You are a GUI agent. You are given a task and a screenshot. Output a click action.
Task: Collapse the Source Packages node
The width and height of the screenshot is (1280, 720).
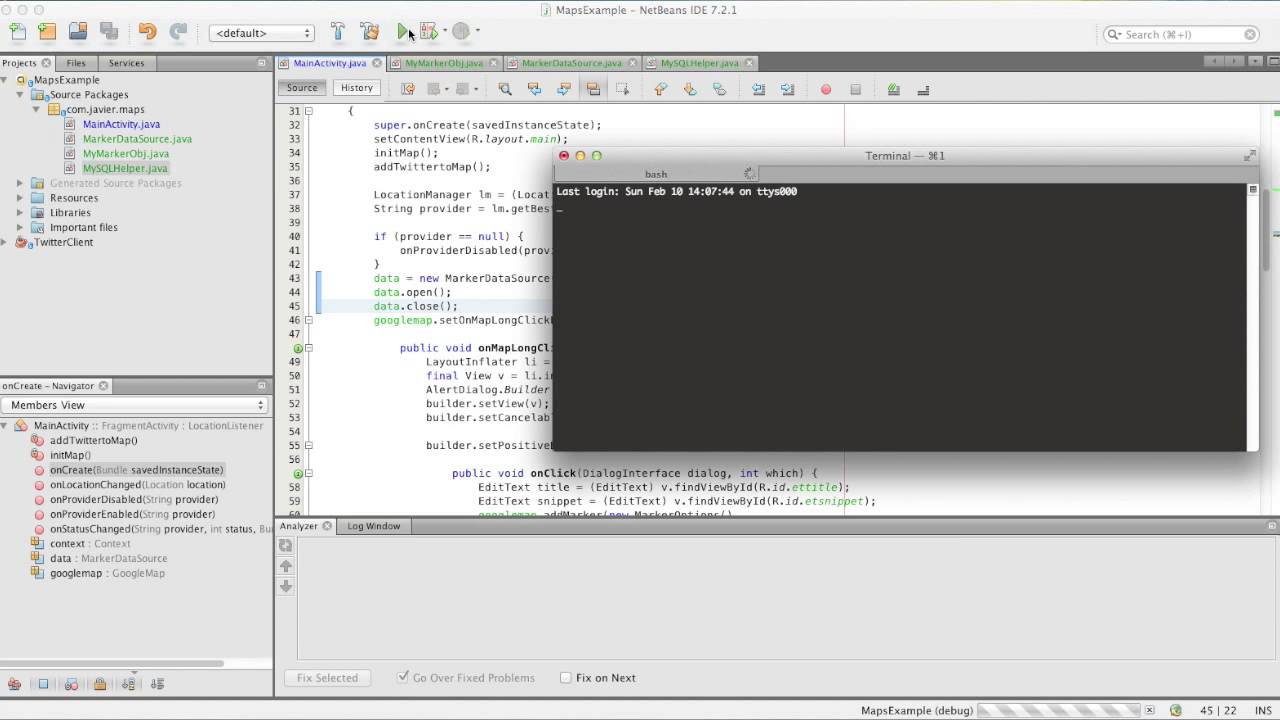20,95
